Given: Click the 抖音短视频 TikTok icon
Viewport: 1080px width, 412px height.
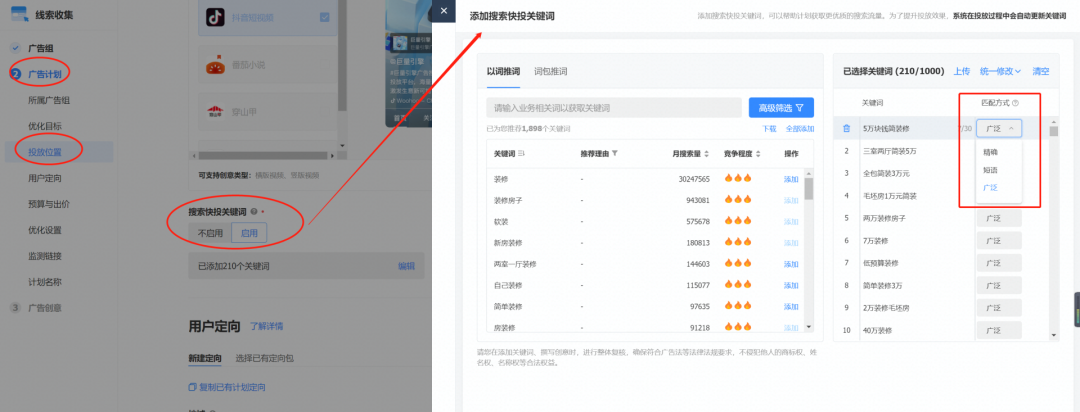Looking at the screenshot, I should tap(216, 18).
